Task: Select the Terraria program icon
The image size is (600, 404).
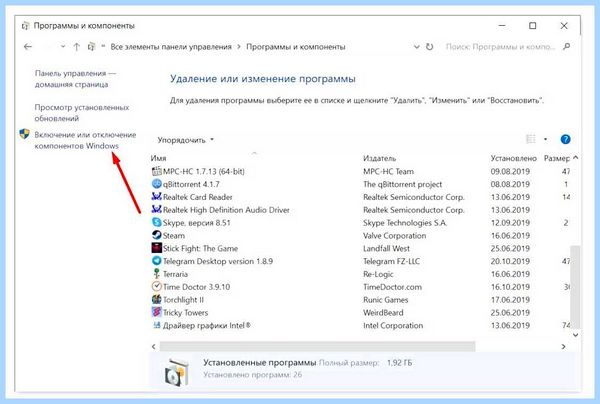Action: pyautogui.click(x=157, y=274)
